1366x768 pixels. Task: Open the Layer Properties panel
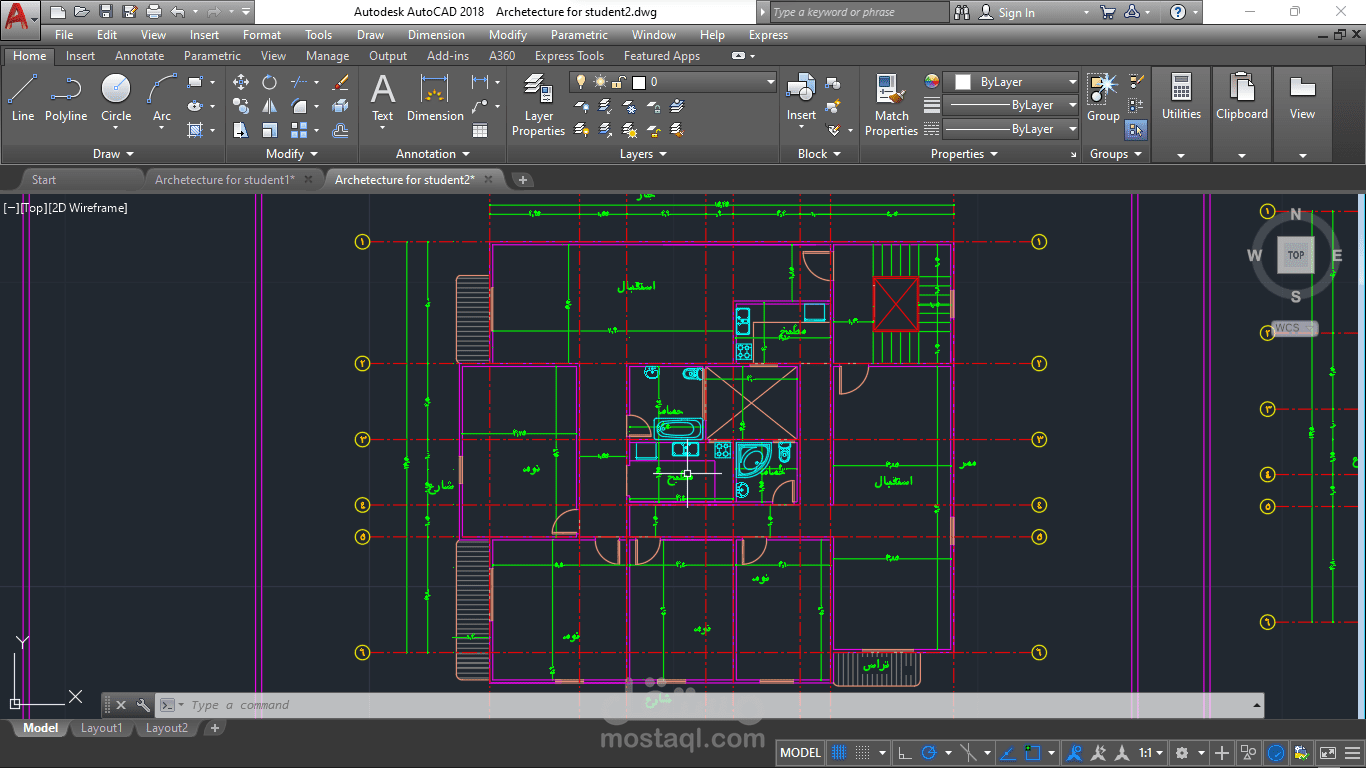[539, 105]
